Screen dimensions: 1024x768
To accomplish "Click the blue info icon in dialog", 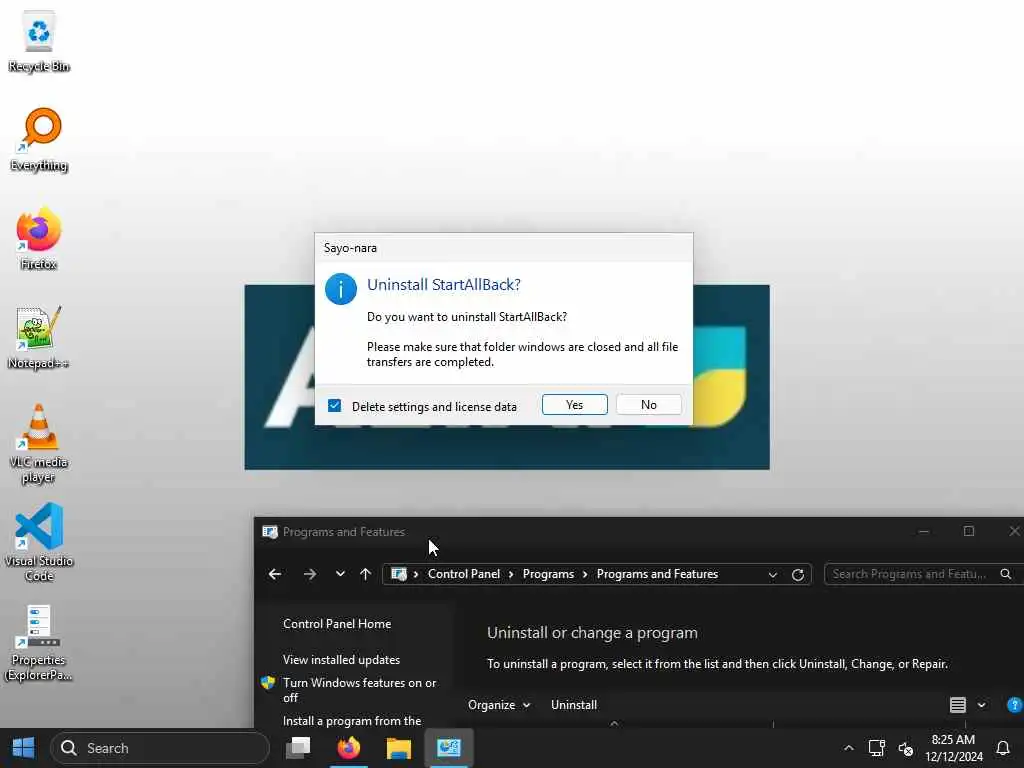I will coord(340,289).
